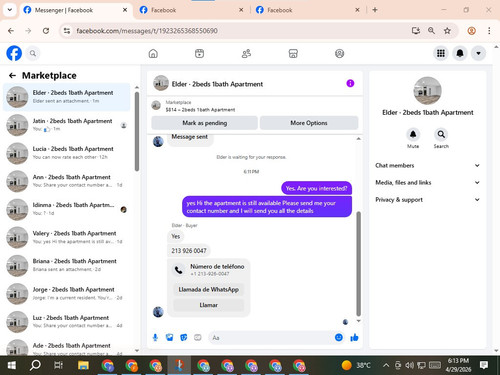The image size is (500, 375).
Task: Open the Facebook search magnifier icon
Action: 33,53
